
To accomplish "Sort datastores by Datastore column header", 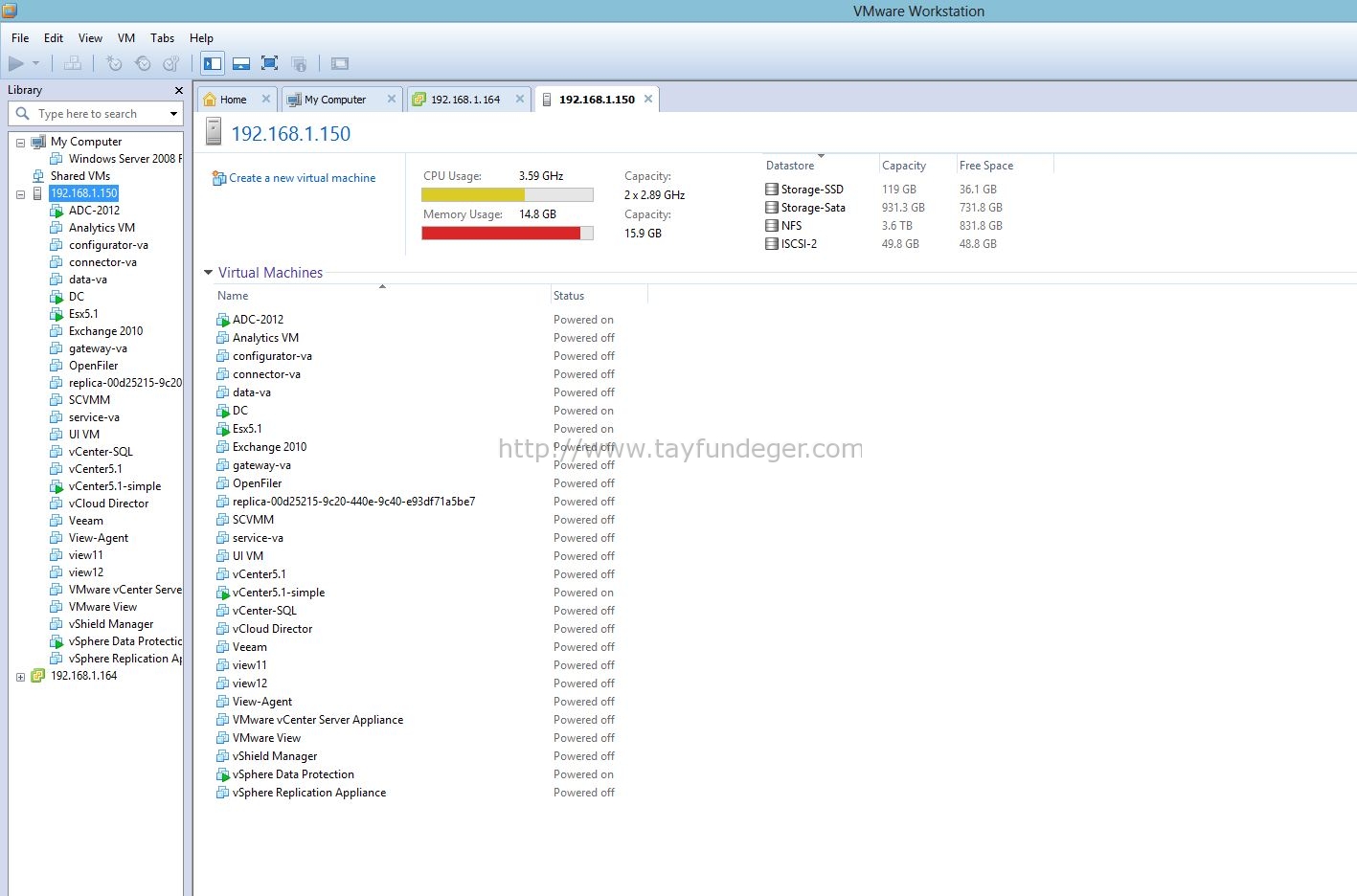I will point(790,166).
